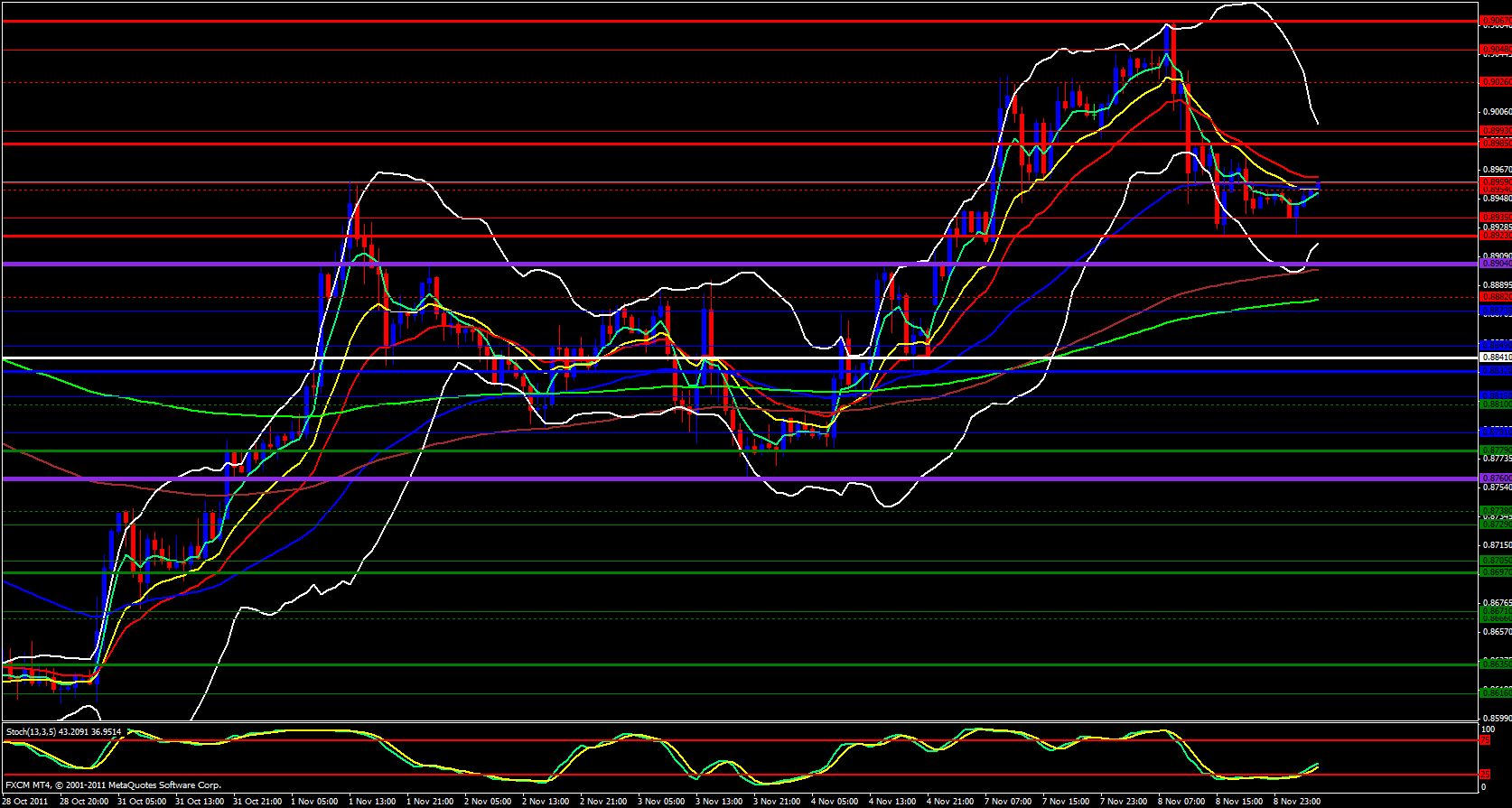Screen dimensions: 1512x808
Task: Click the 4 Nov 21:00 time label
Action: 951,802
